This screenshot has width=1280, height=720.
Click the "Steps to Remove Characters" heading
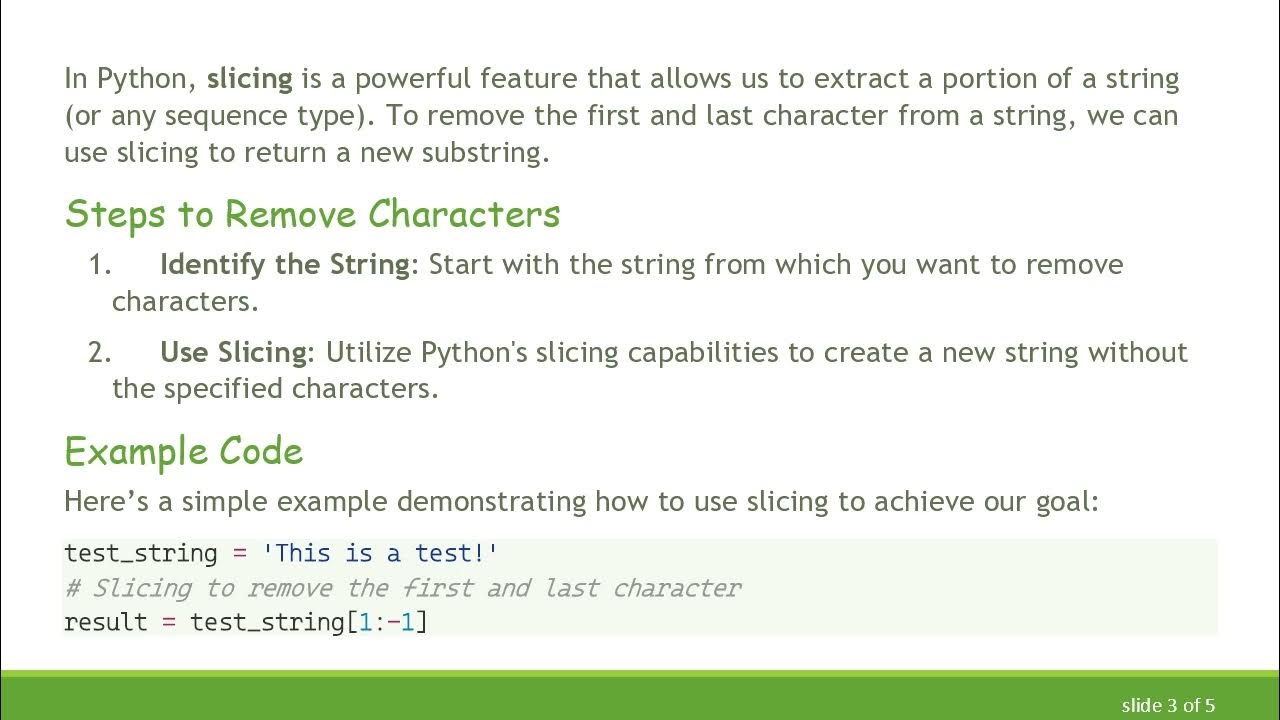[312, 214]
